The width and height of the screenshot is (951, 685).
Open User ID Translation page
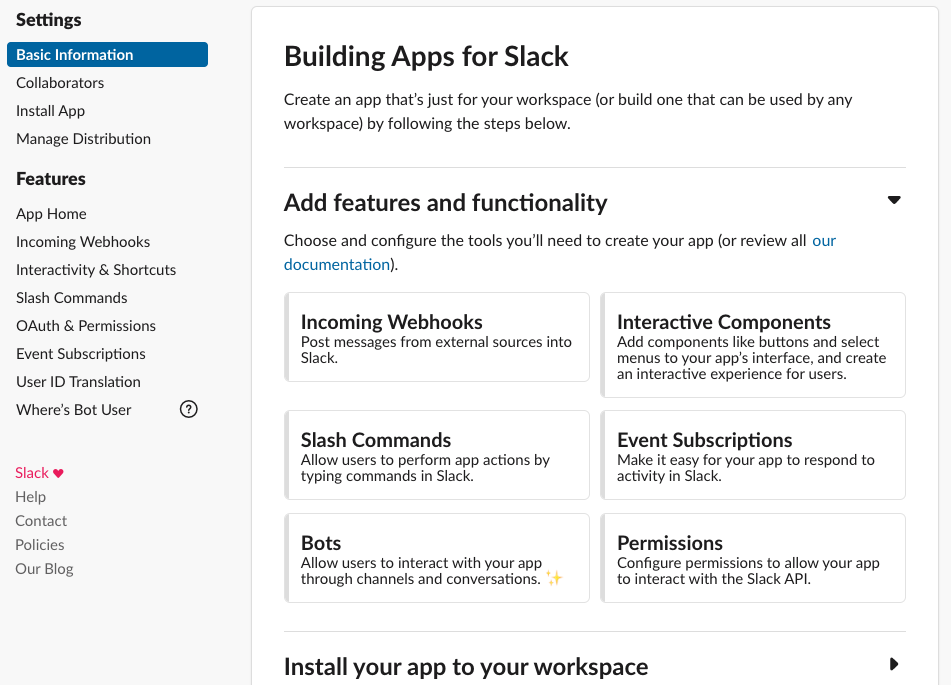[78, 382]
